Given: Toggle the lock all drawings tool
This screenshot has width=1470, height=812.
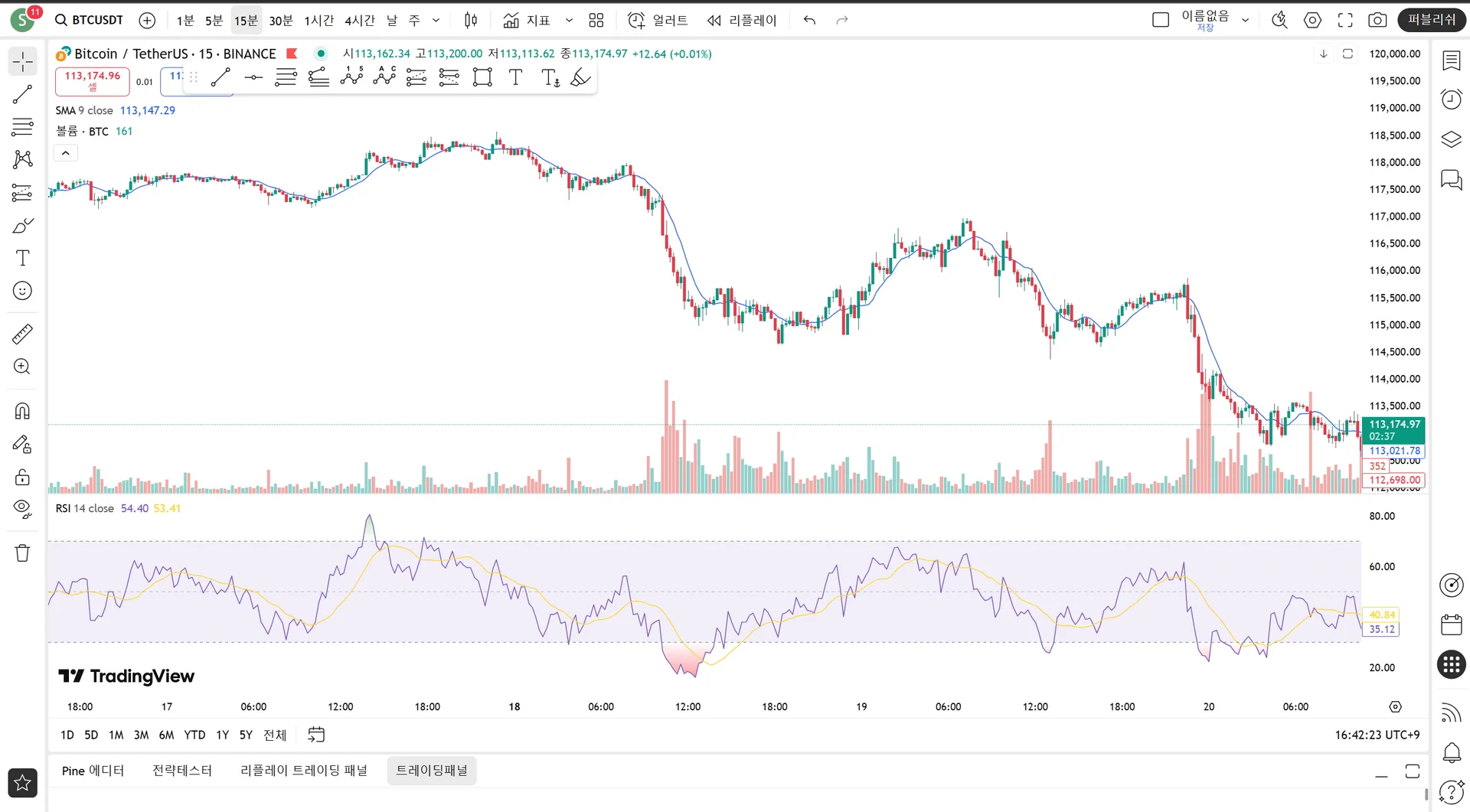Looking at the screenshot, I should [22, 478].
